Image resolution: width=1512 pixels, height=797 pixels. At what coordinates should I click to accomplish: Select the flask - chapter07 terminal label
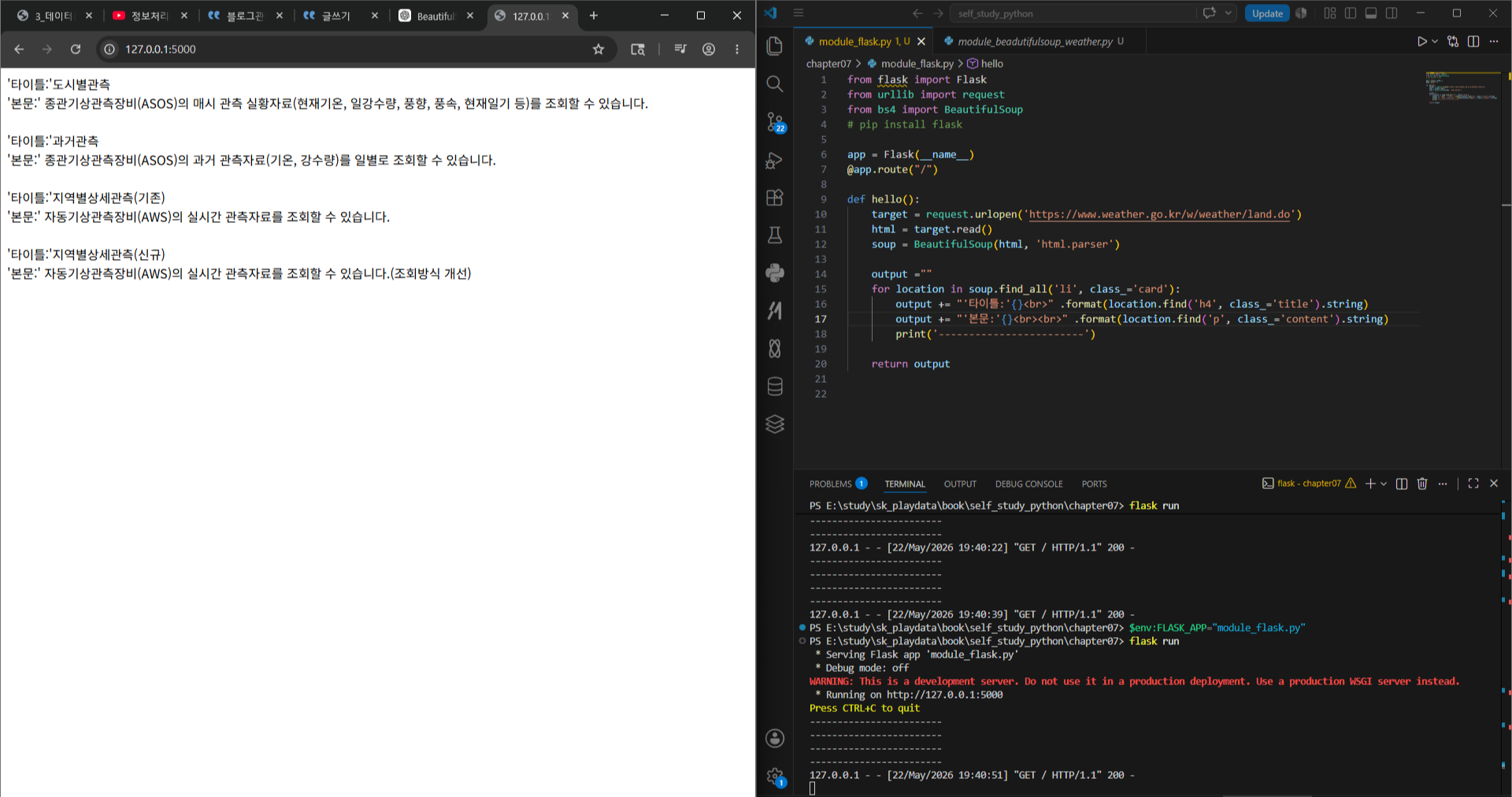click(x=1308, y=484)
